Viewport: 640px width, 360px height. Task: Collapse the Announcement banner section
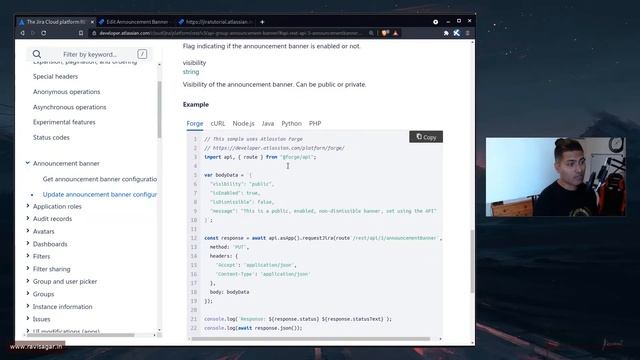click(28, 163)
